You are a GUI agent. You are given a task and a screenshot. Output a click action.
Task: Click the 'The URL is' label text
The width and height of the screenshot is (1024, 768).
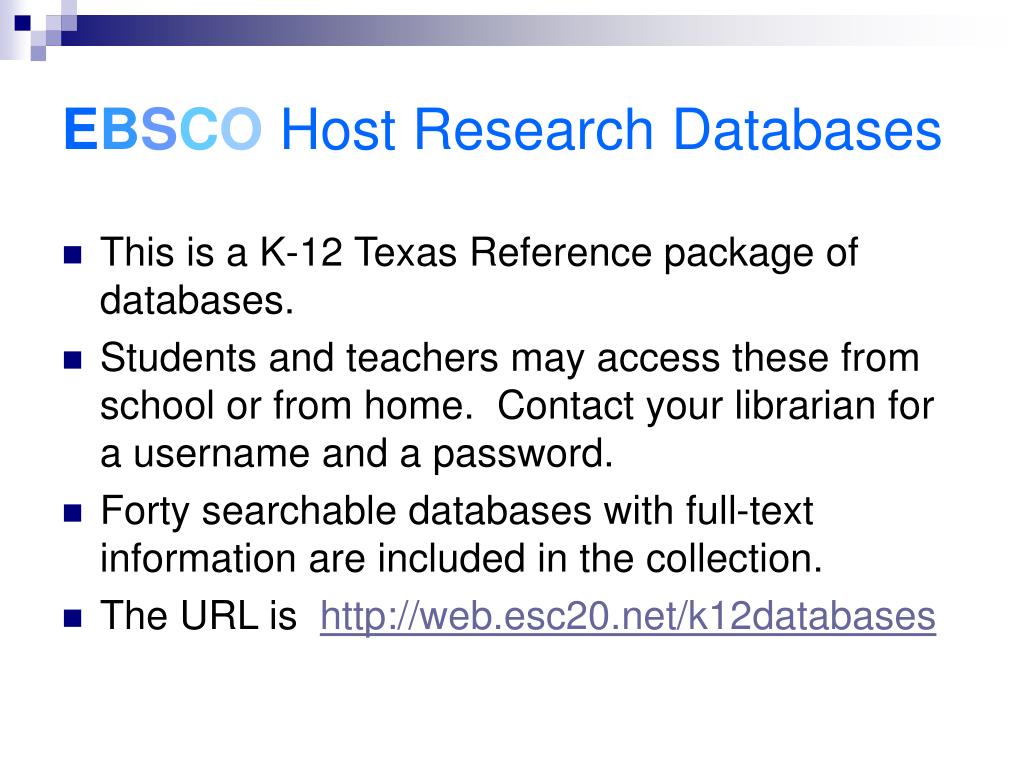199,616
